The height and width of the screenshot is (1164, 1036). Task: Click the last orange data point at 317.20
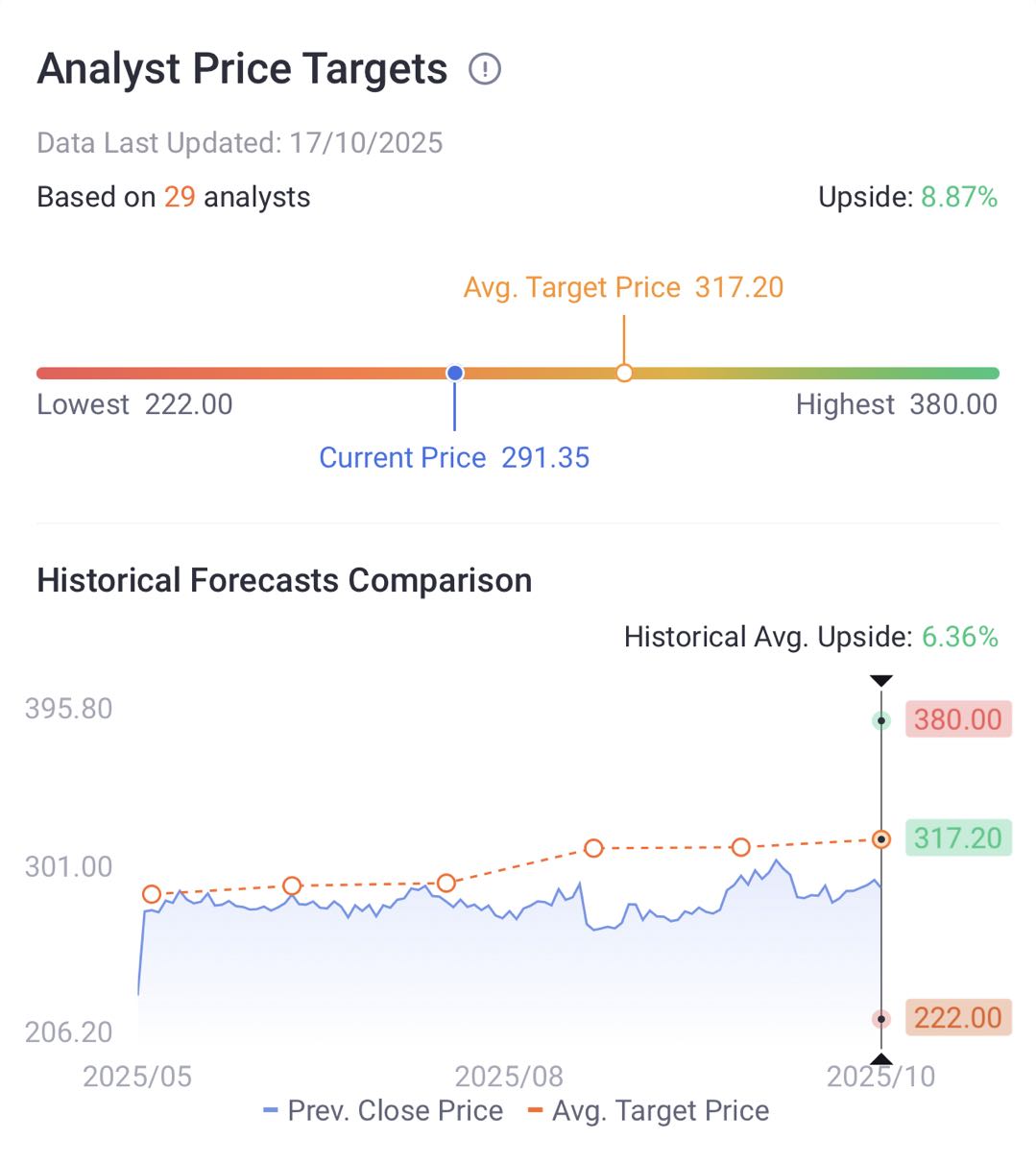pyautogui.click(x=881, y=839)
